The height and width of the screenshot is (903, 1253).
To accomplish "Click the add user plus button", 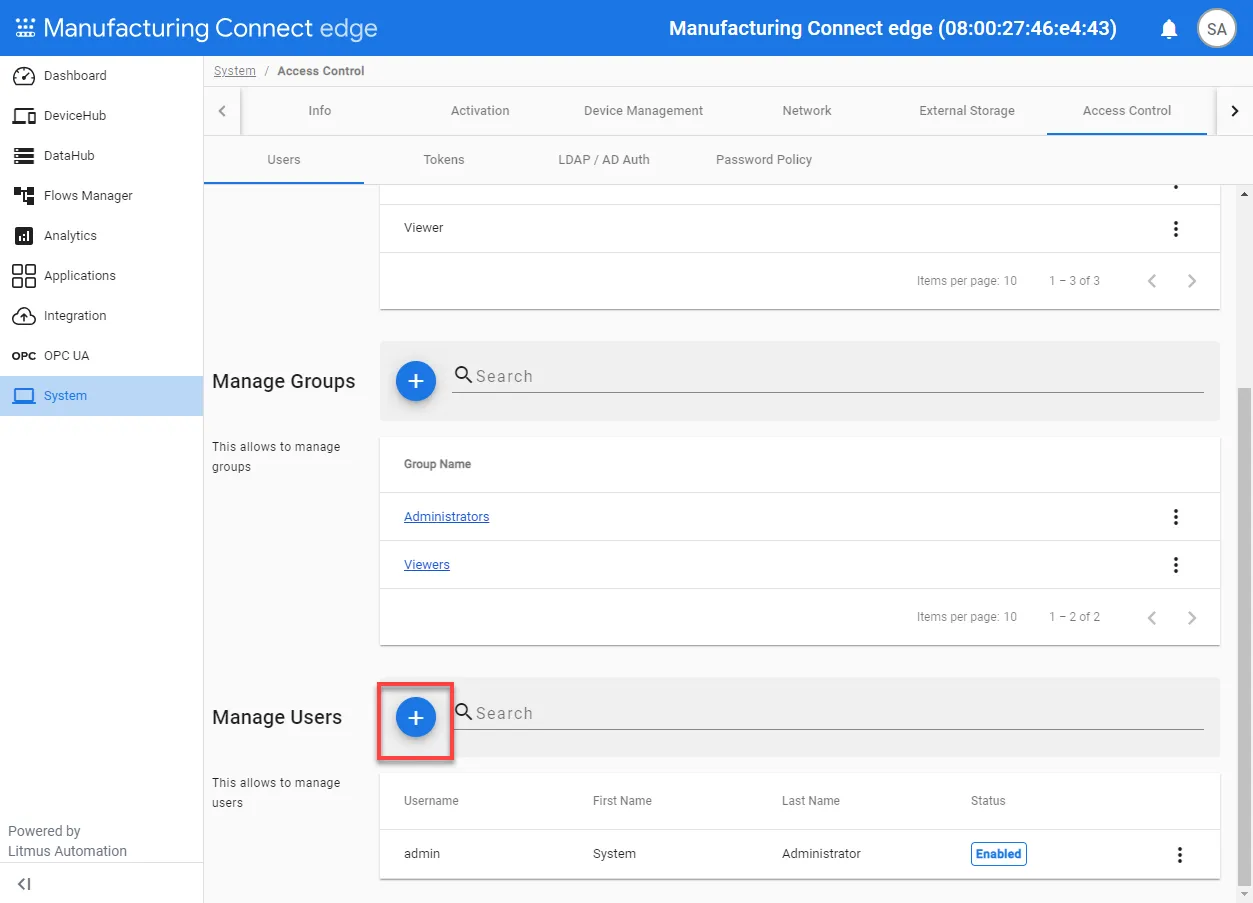I will pyautogui.click(x=416, y=718).
